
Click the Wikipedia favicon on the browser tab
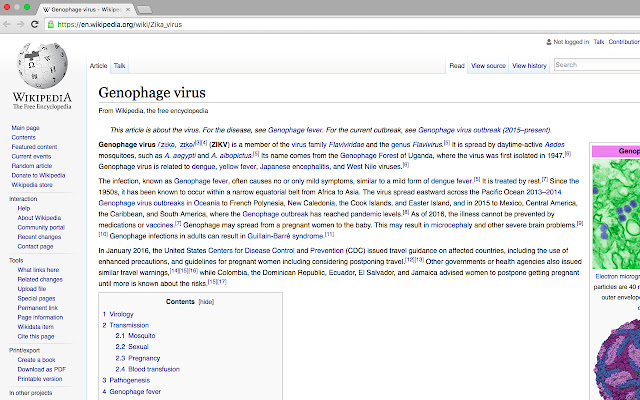[x=46, y=9]
